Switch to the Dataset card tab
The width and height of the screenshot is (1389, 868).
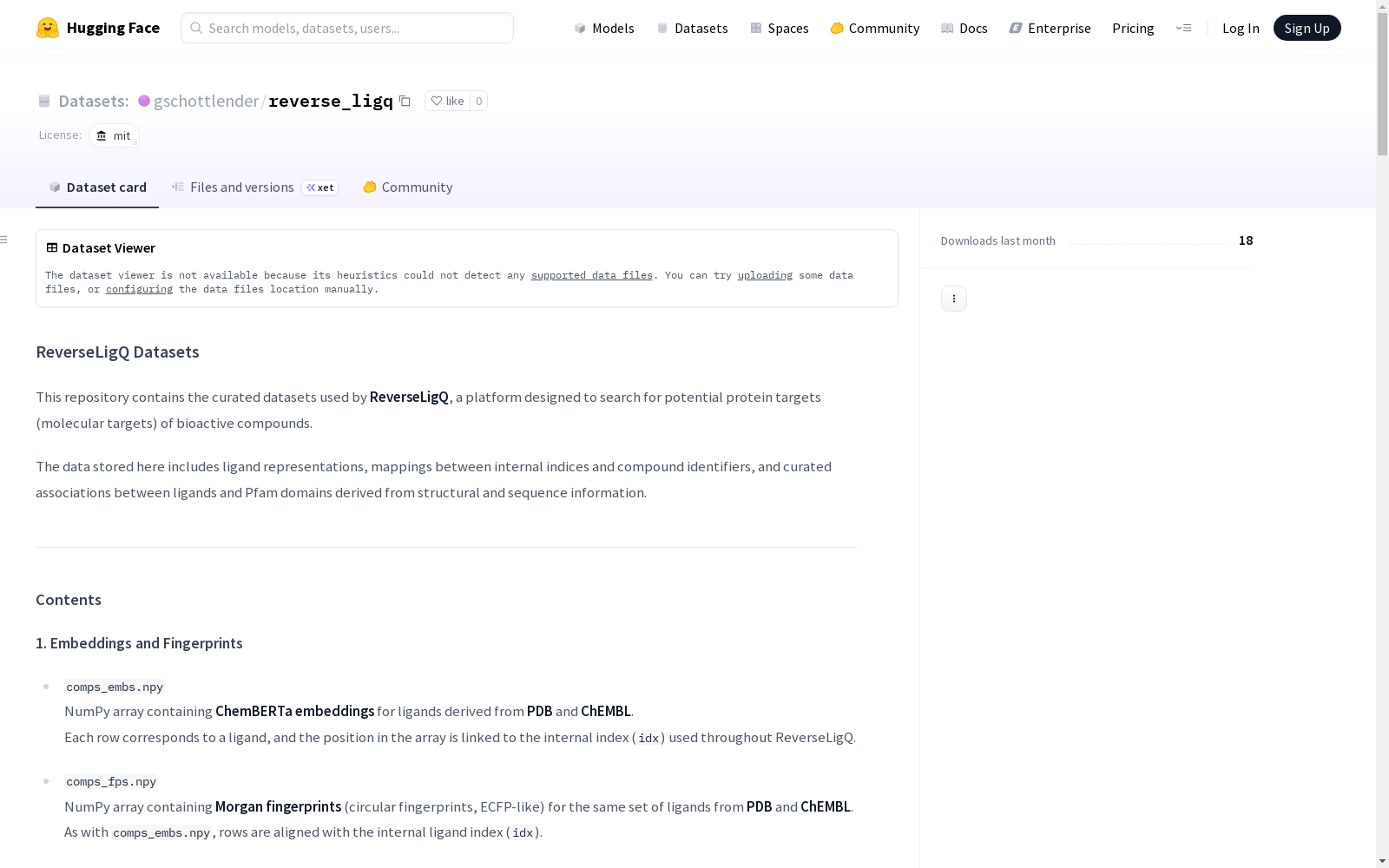click(97, 187)
